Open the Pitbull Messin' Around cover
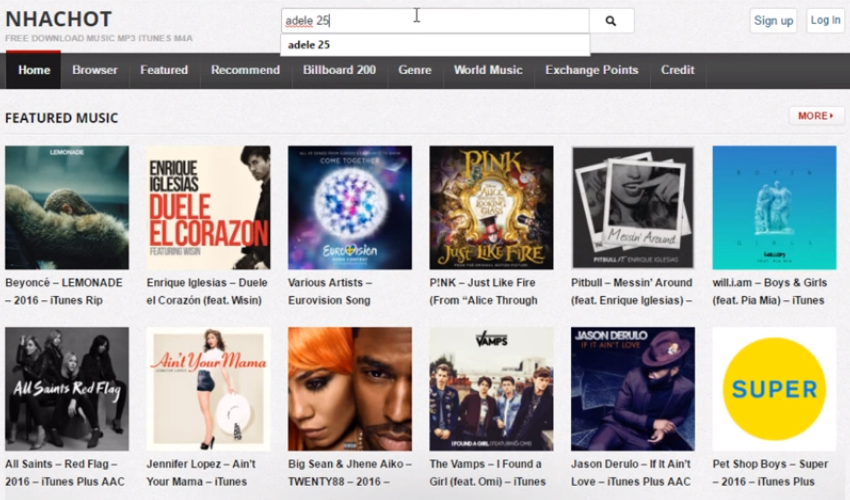 pyautogui.click(x=633, y=207)
